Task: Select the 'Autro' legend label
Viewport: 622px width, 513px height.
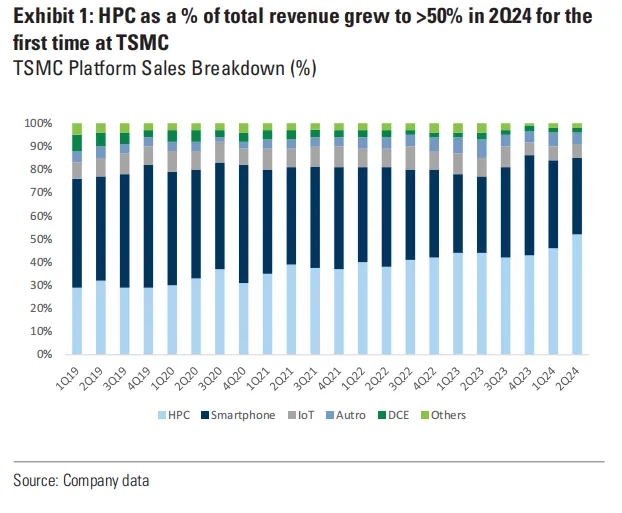Action: click(351, 415)
